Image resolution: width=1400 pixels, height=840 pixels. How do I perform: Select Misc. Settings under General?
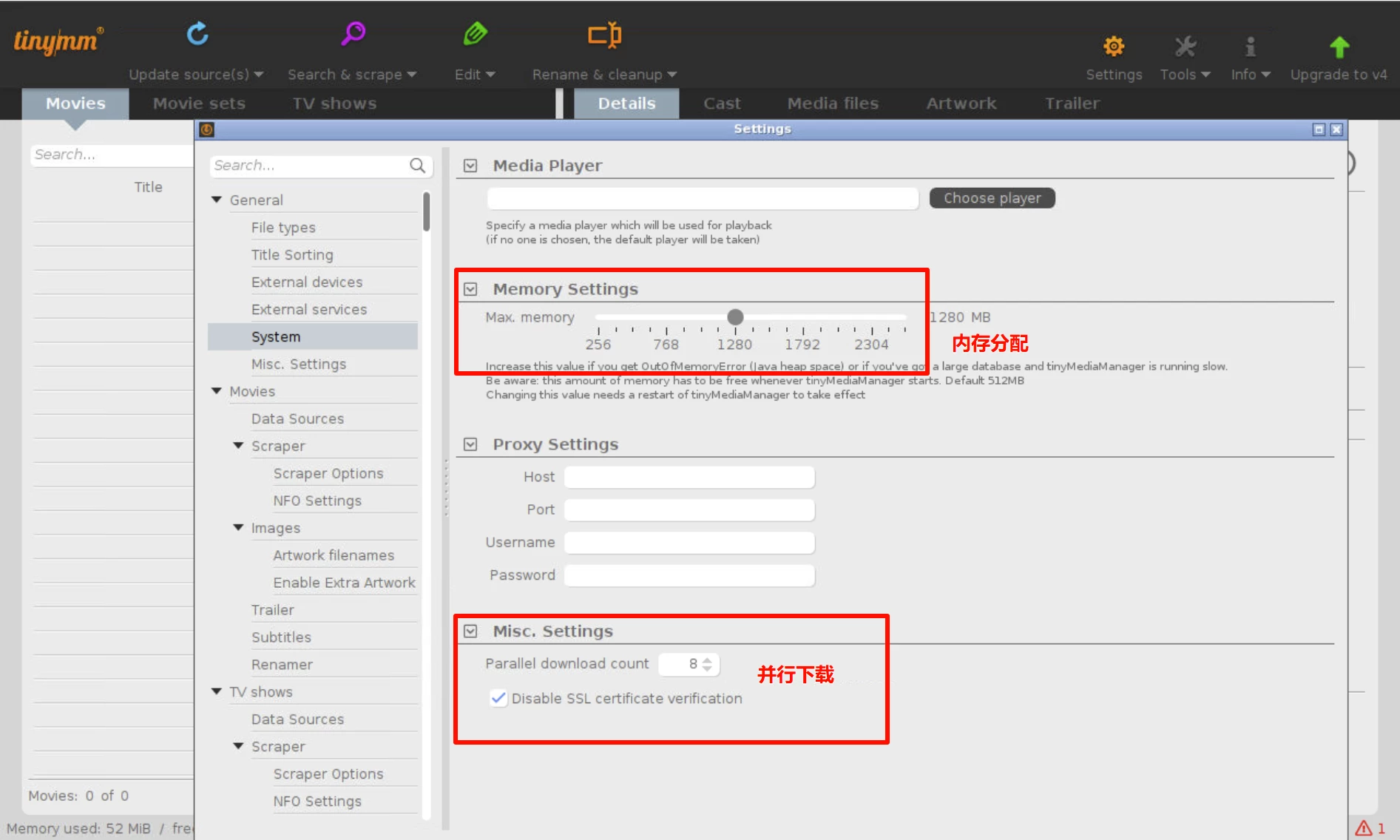(x=298, y=364)
